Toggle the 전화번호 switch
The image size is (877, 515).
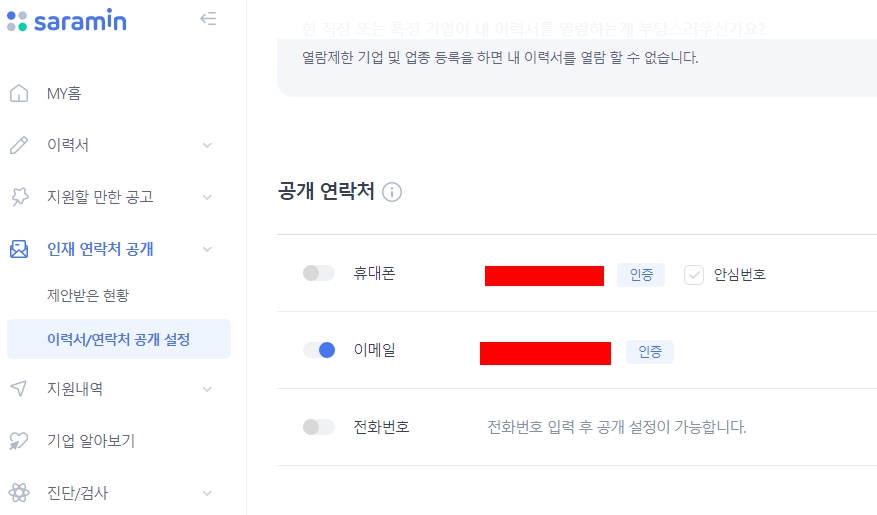click(x=319, y=427)
